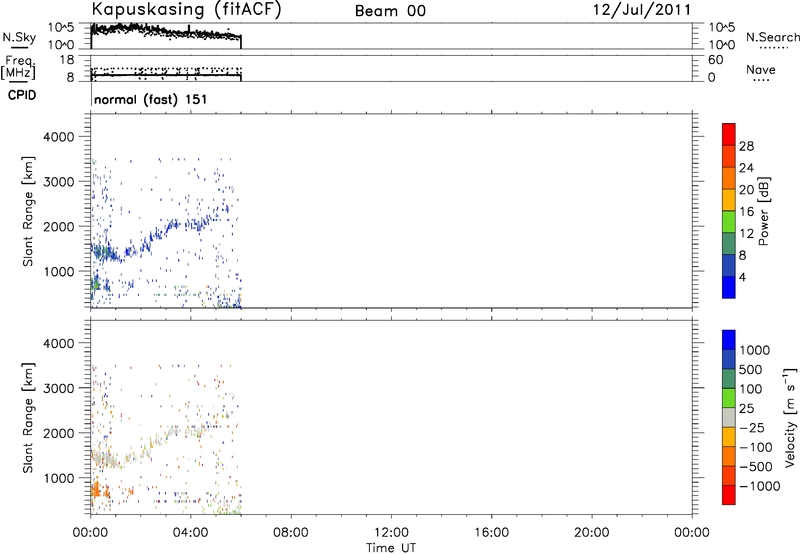Click the title text 'Kapuskasing (fitACF)'
The image size is (800, 554).
point(186,9)
